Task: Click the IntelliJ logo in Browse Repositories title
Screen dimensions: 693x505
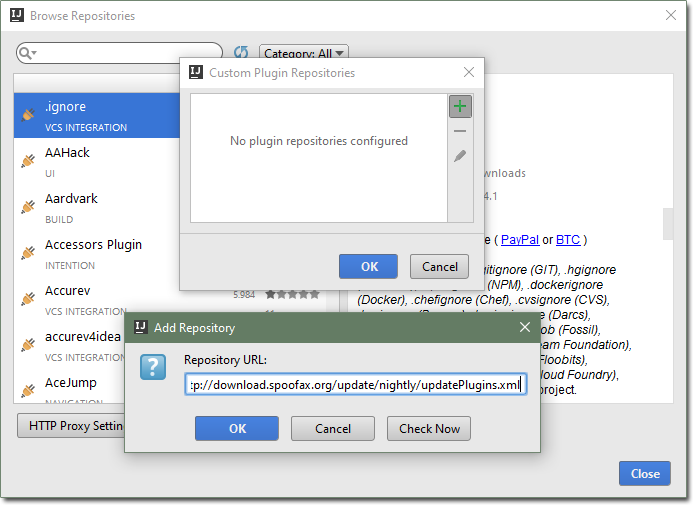Action: point(17,15)
